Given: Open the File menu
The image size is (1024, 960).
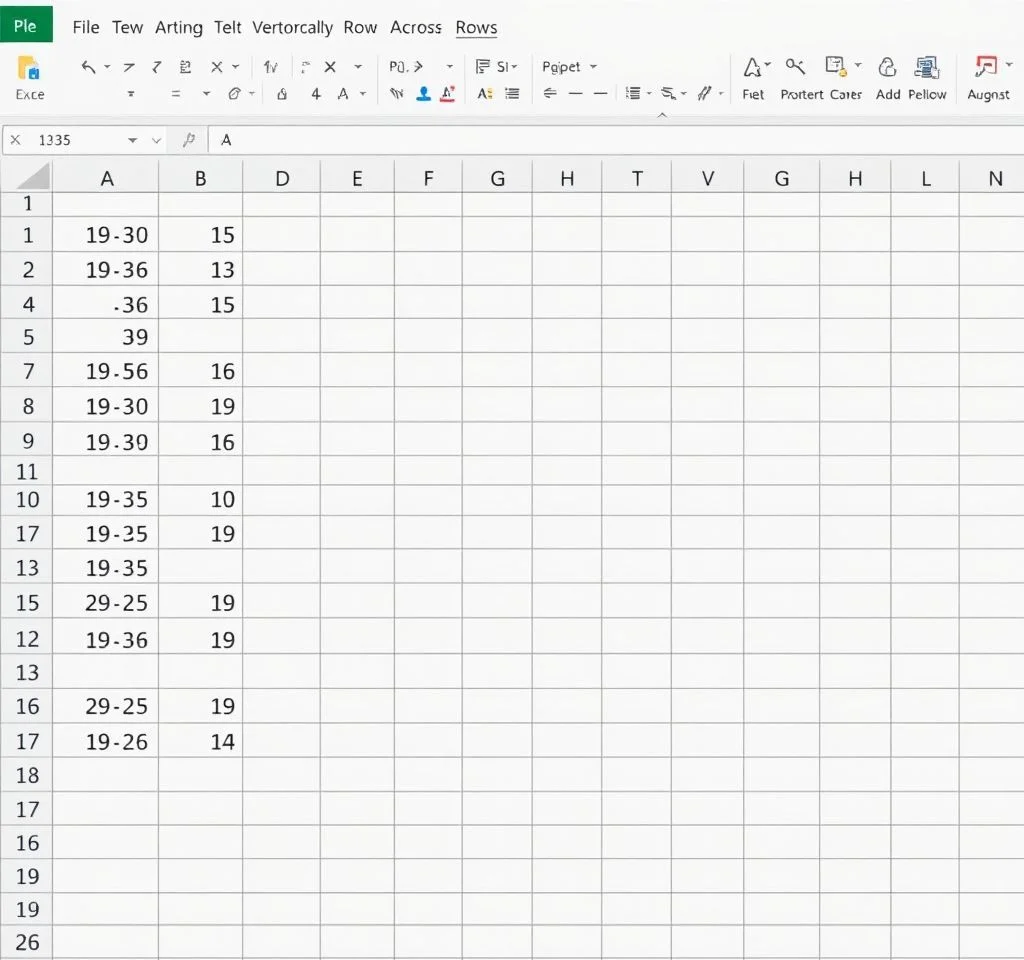Looking at the screenshot, I should [86, 27].
